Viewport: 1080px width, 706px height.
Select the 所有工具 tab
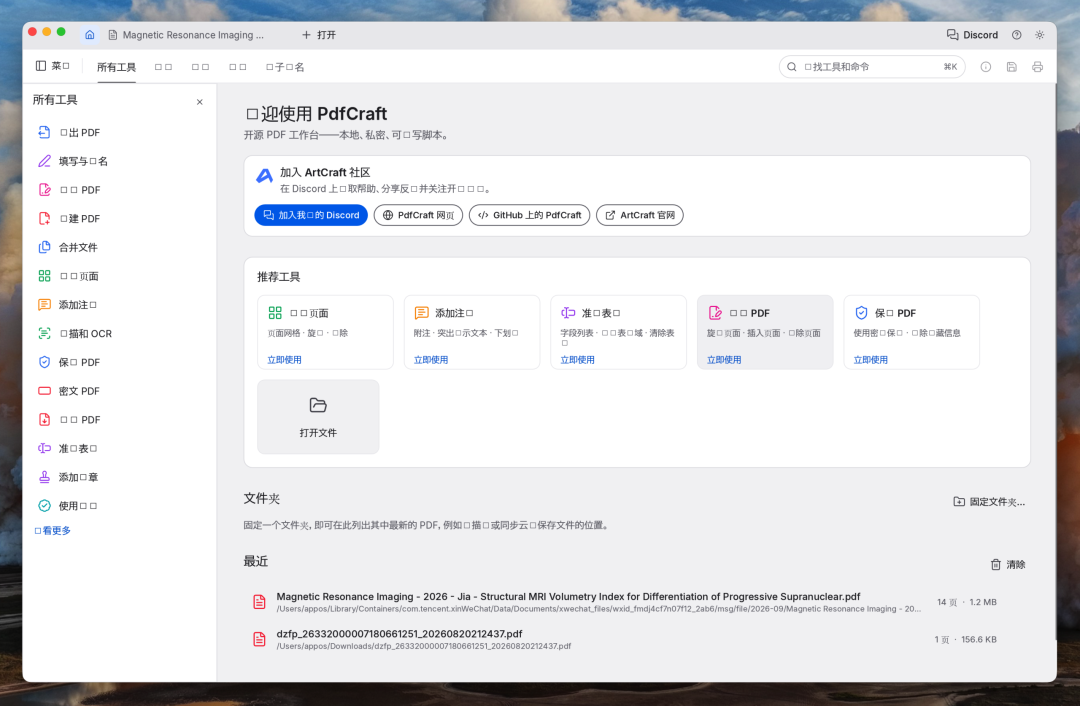(x=116, y=67)
